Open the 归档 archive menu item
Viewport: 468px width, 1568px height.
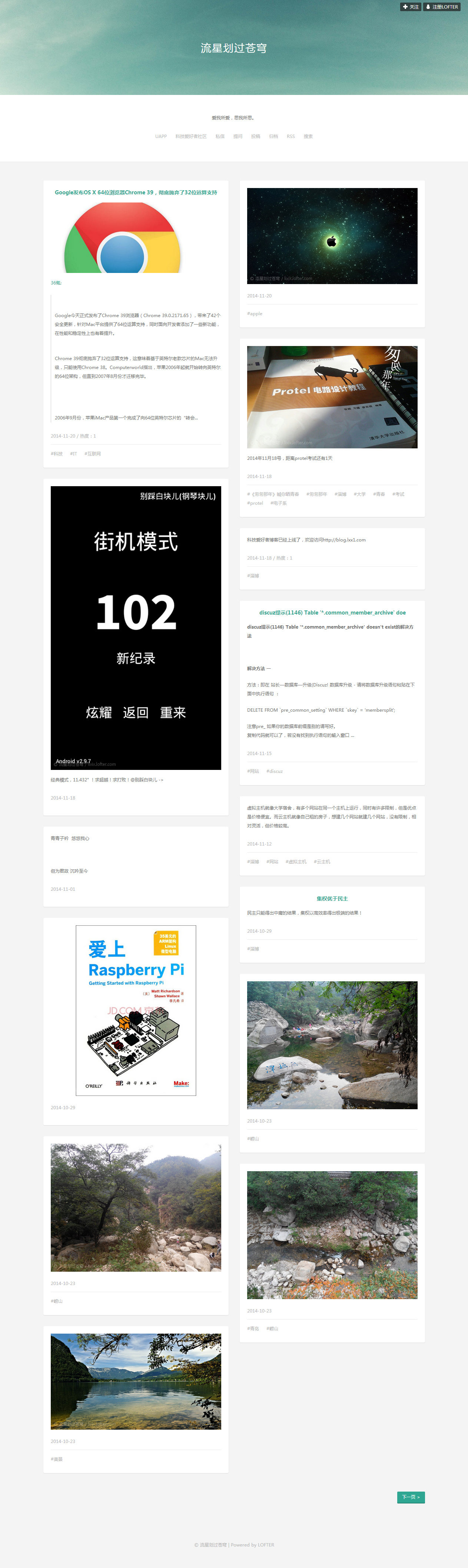click(273, 136)
